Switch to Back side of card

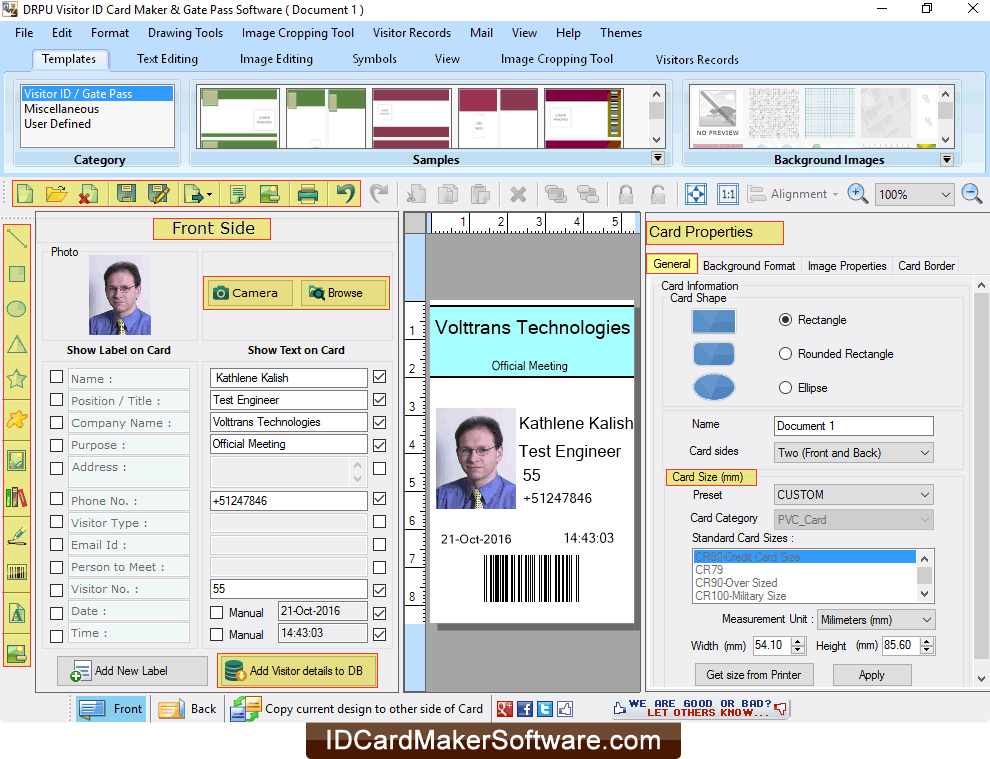click(187, 708)
